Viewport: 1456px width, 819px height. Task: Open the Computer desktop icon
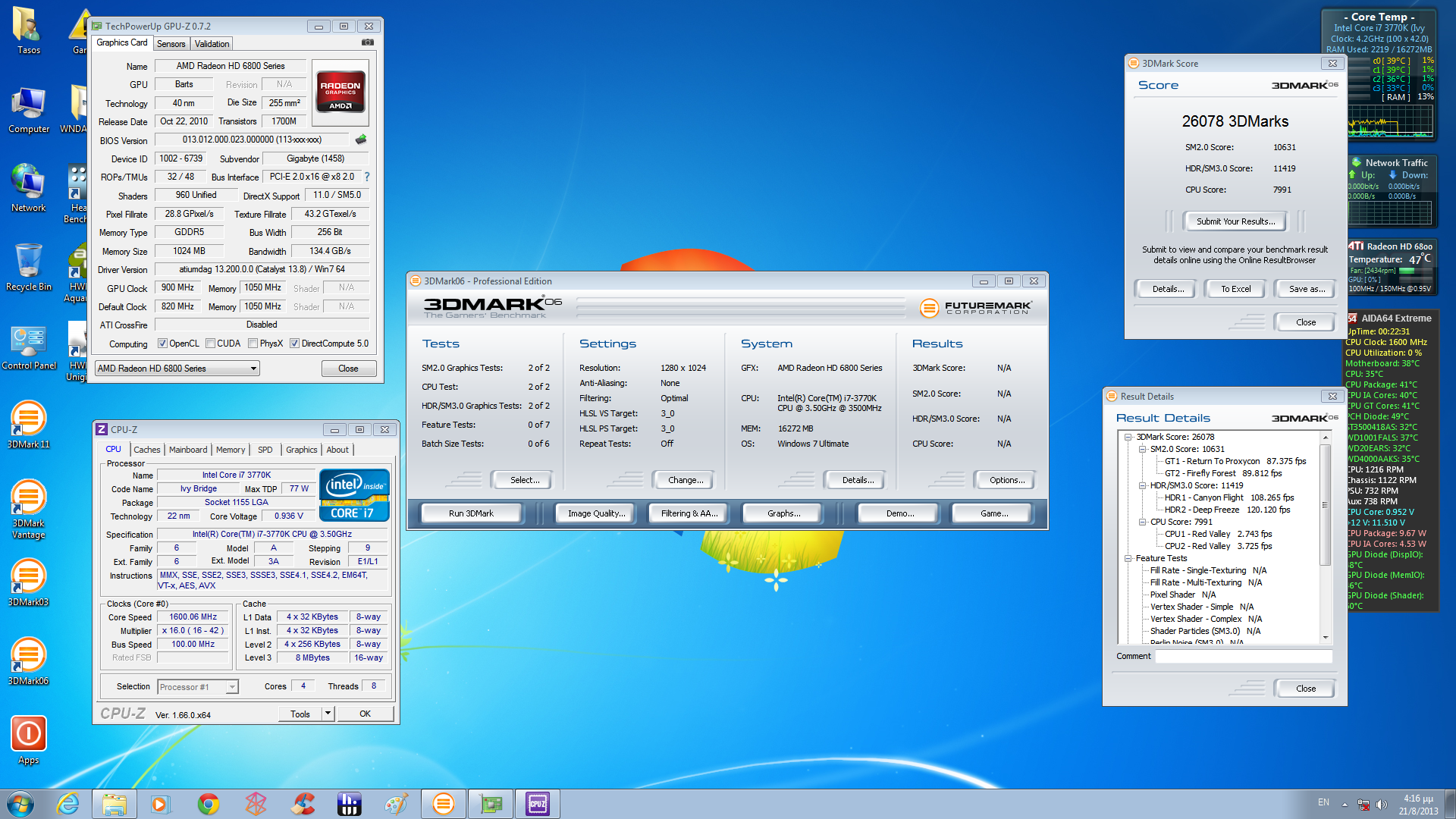(x=28, y=109)
